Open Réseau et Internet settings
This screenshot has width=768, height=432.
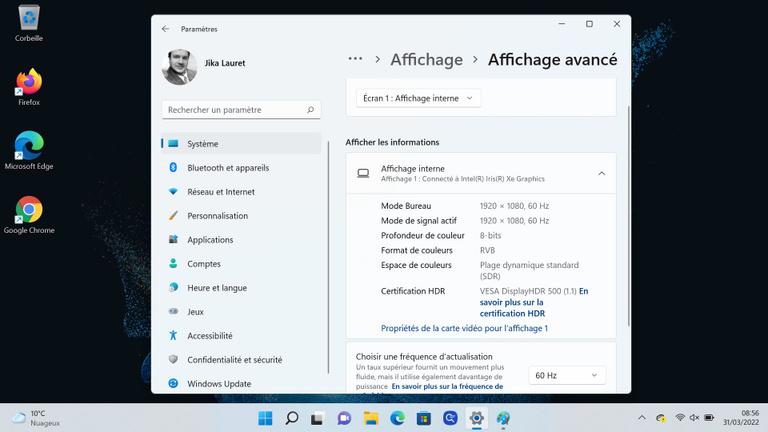coord(241,192)
